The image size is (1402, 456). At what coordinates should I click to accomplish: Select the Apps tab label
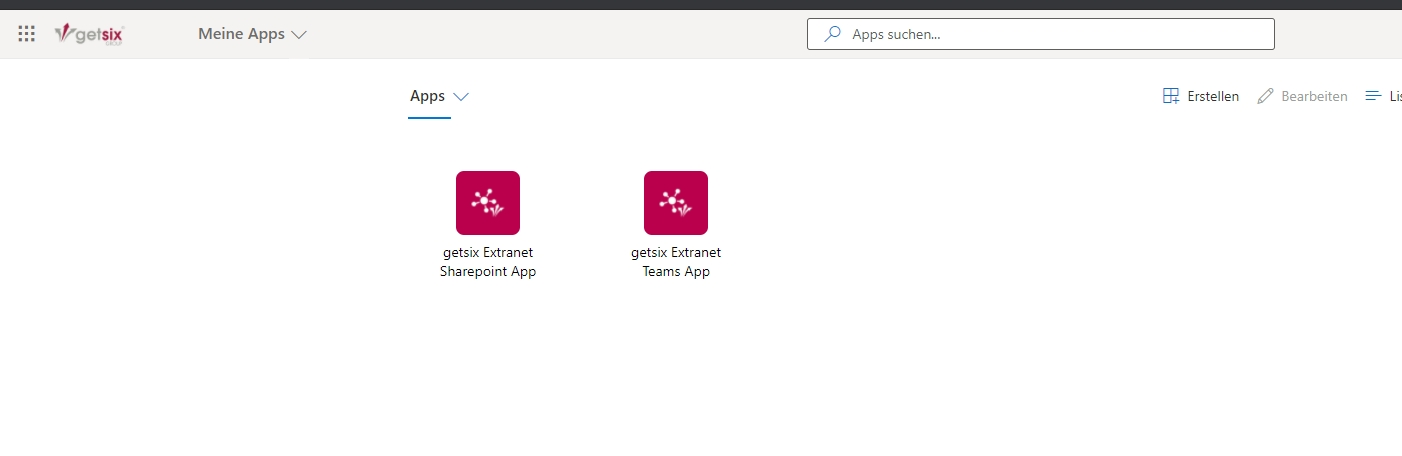click(427, 96)
